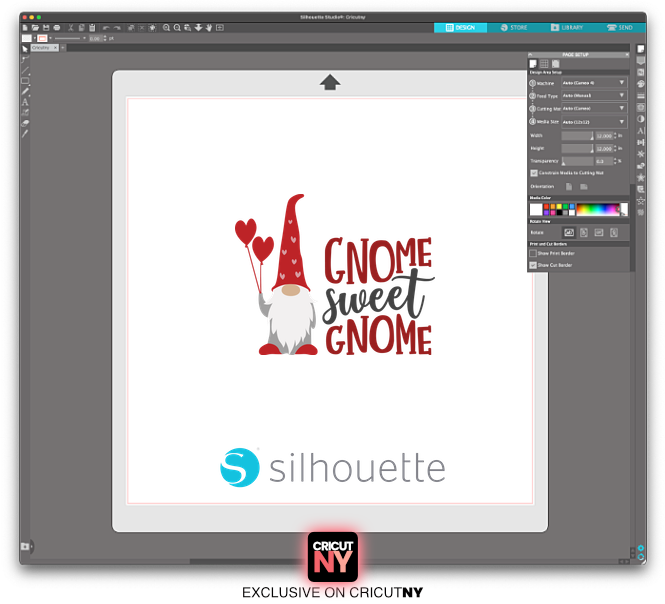Click the Transparency slider
This screenshot has width=665, height=604.
coord(578,161)
